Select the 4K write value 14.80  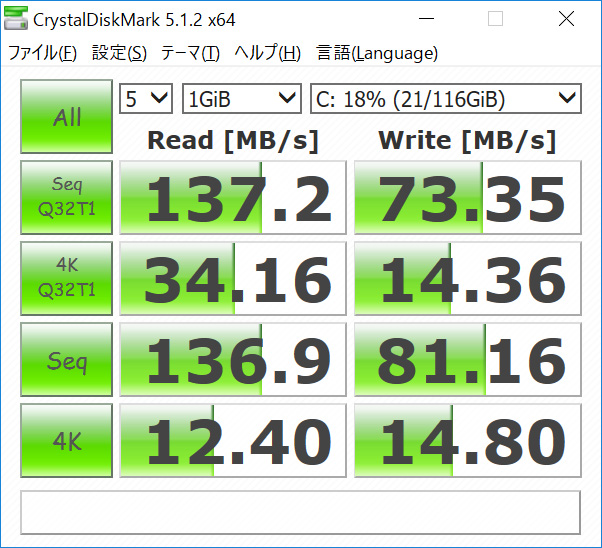pos(468,440)
